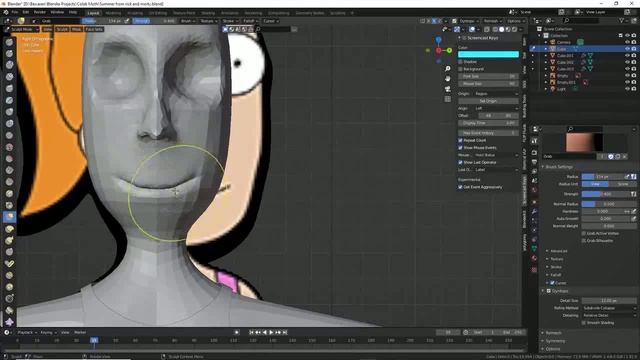Click the Strength slider in properties
640x360 pixels.
tap(605, 194)
